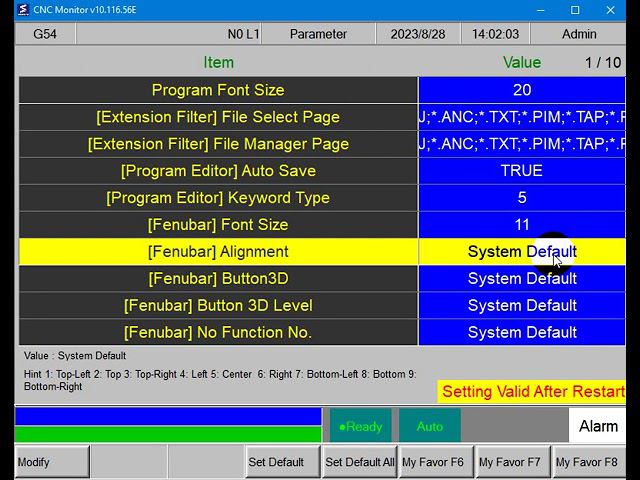Click the date 2023/8/28 field

[x=418, y=34]
